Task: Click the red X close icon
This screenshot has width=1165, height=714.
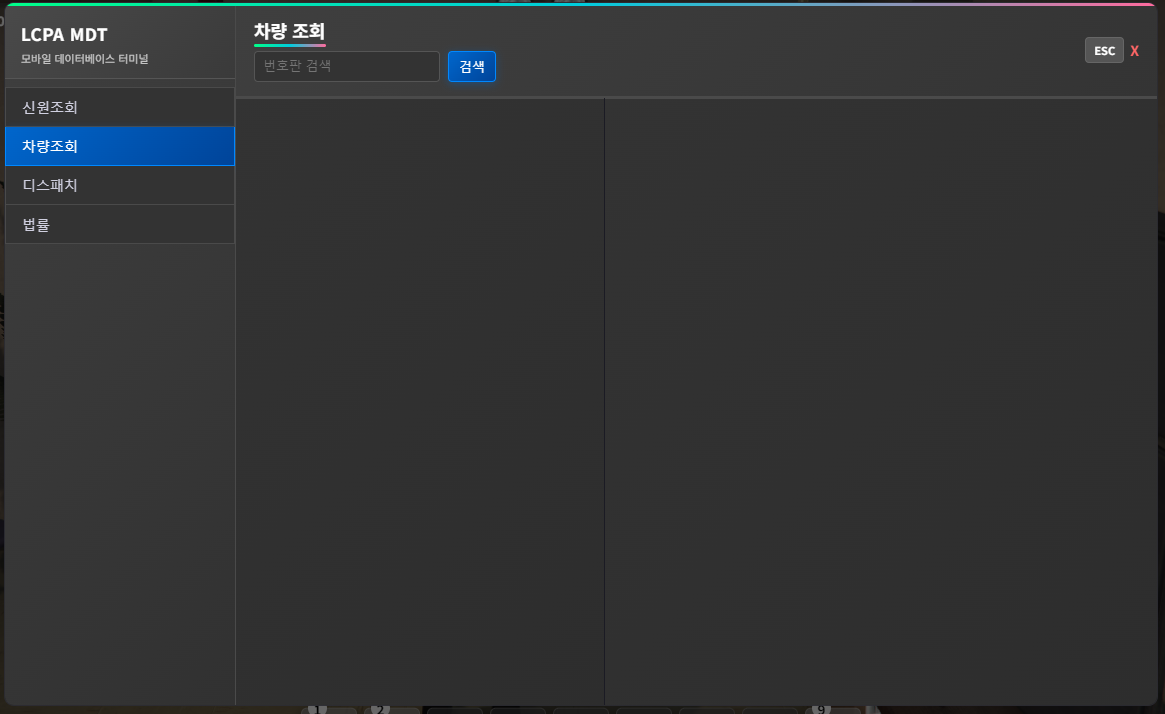Action: 1134,50
